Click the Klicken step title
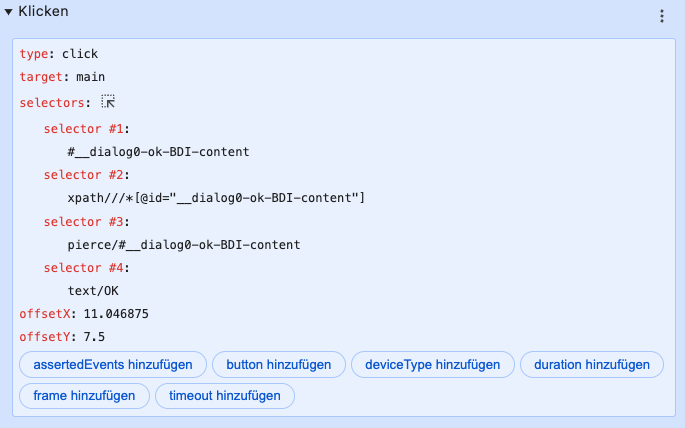The image size is (685, 428). (43, 11)
